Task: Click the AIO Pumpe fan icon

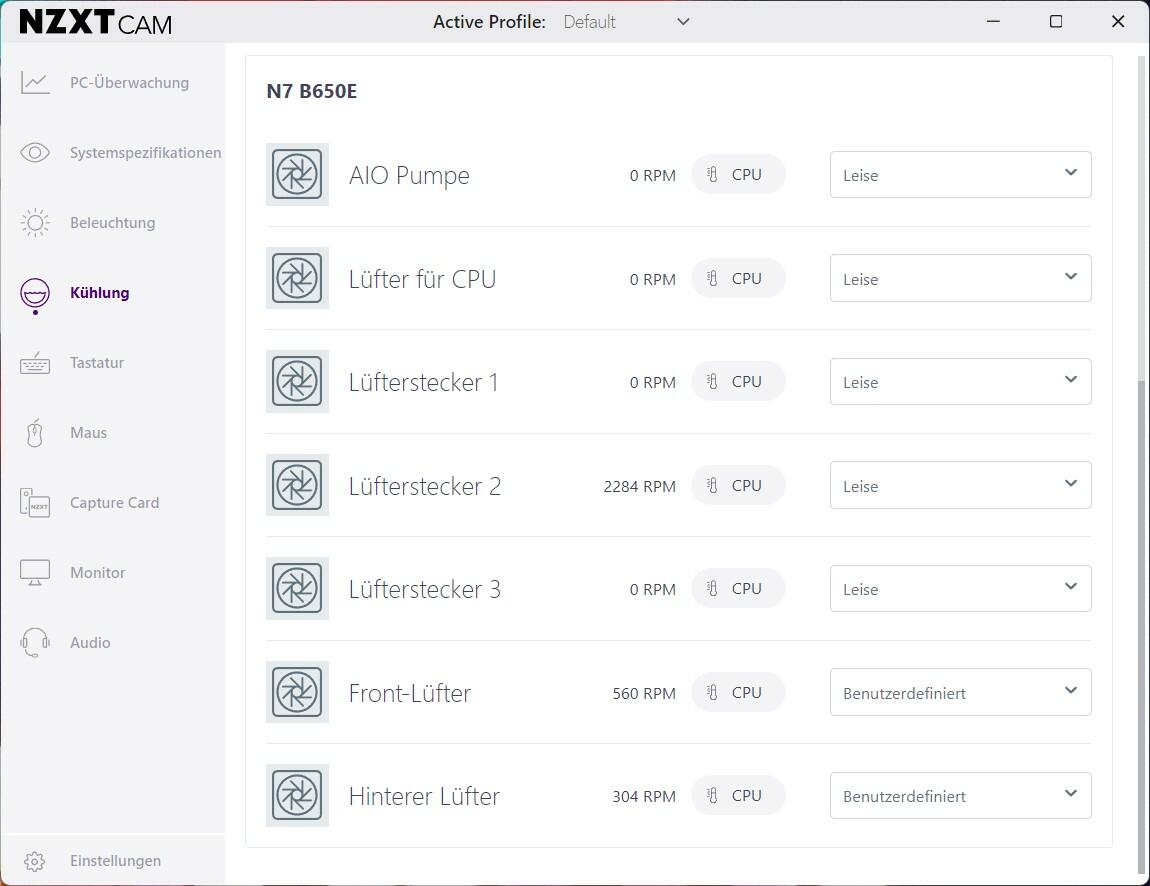Action: pos(297,174)
